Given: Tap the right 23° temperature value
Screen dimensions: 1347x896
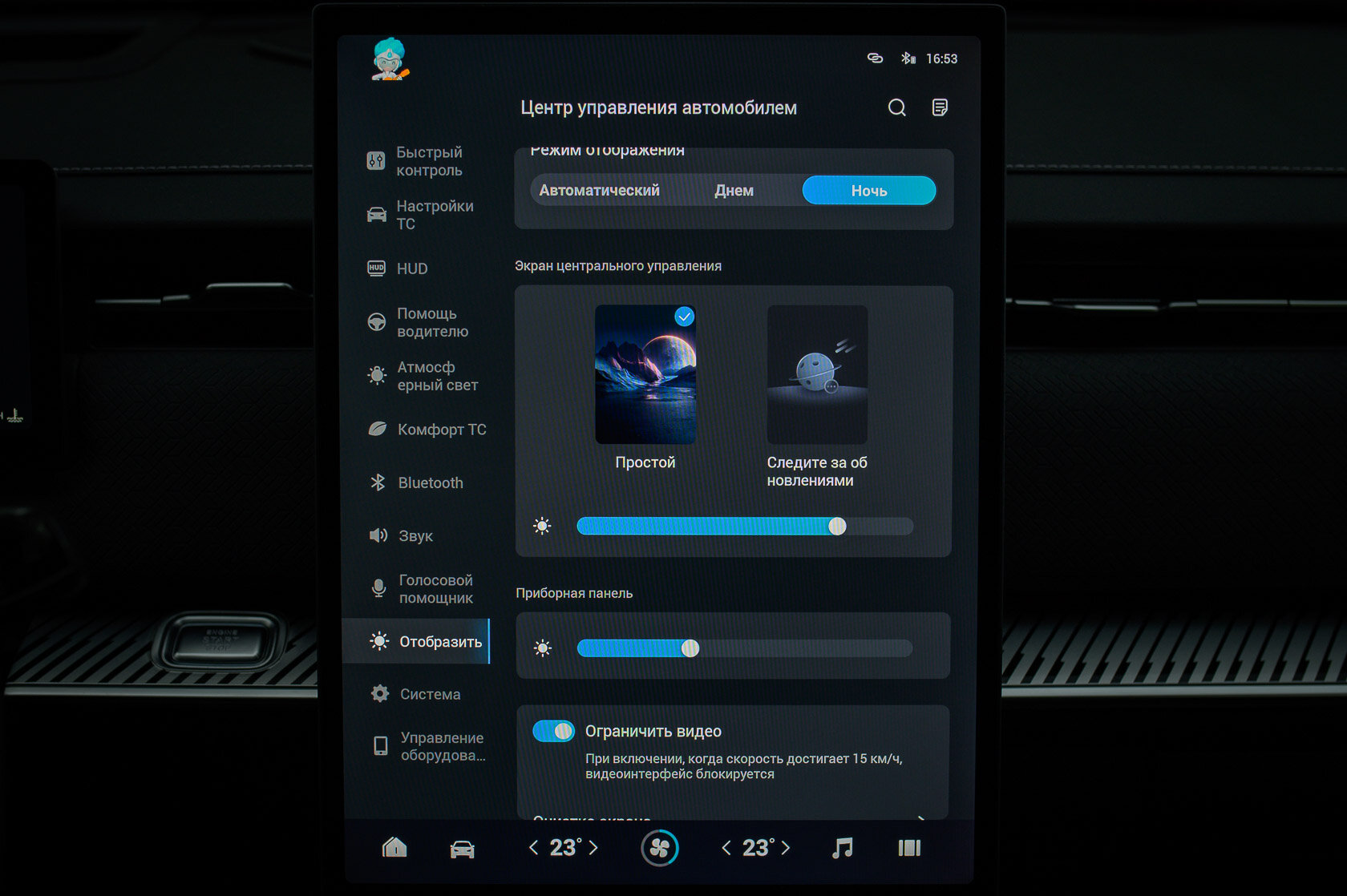Looking at the screenshot, I should click(757, 847).
